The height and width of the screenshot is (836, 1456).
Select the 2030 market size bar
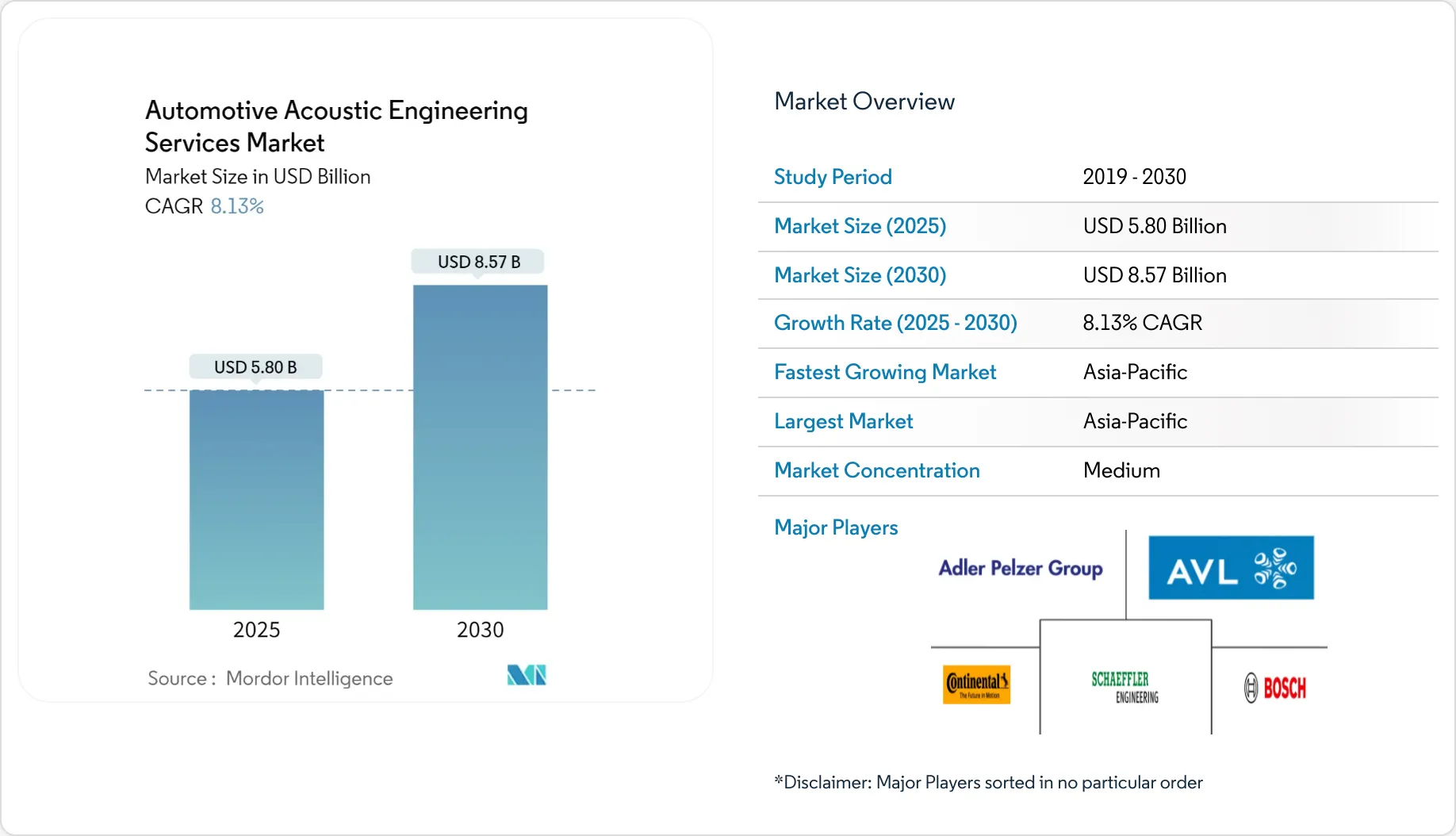[480, 447]
